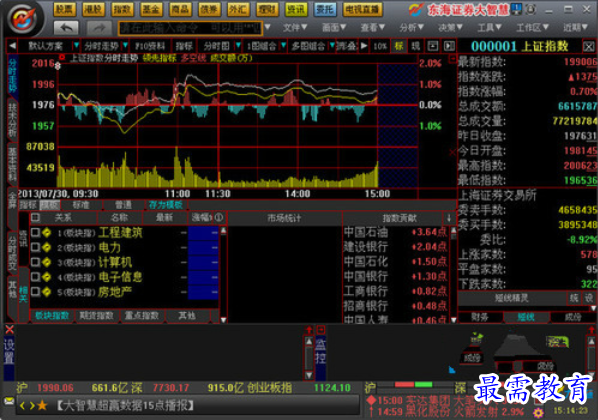Click the right scroll arrow on chart toolbar

(x=364, y=46)
